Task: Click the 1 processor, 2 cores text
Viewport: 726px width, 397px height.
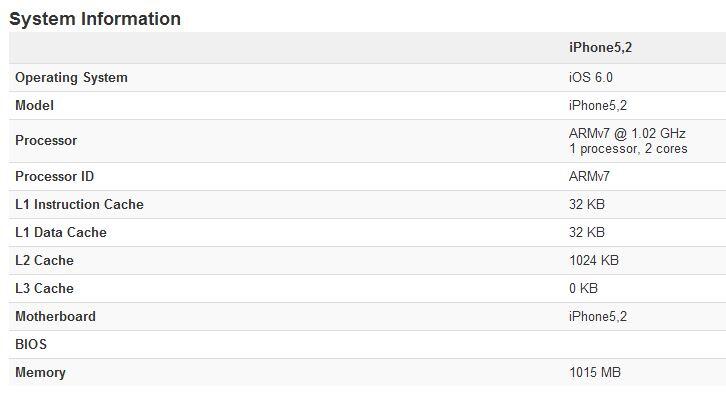Action: coord(628,149)
